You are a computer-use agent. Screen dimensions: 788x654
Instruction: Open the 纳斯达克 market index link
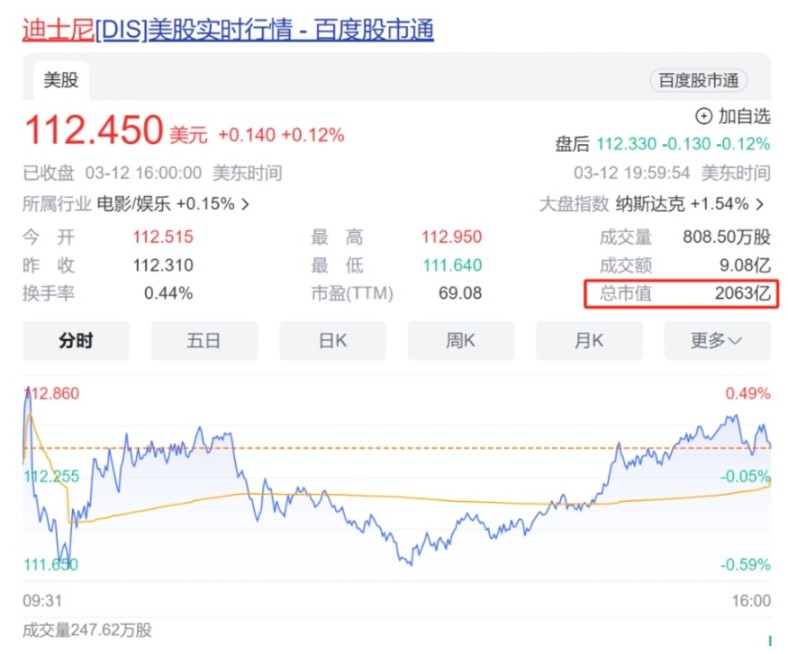650,204
